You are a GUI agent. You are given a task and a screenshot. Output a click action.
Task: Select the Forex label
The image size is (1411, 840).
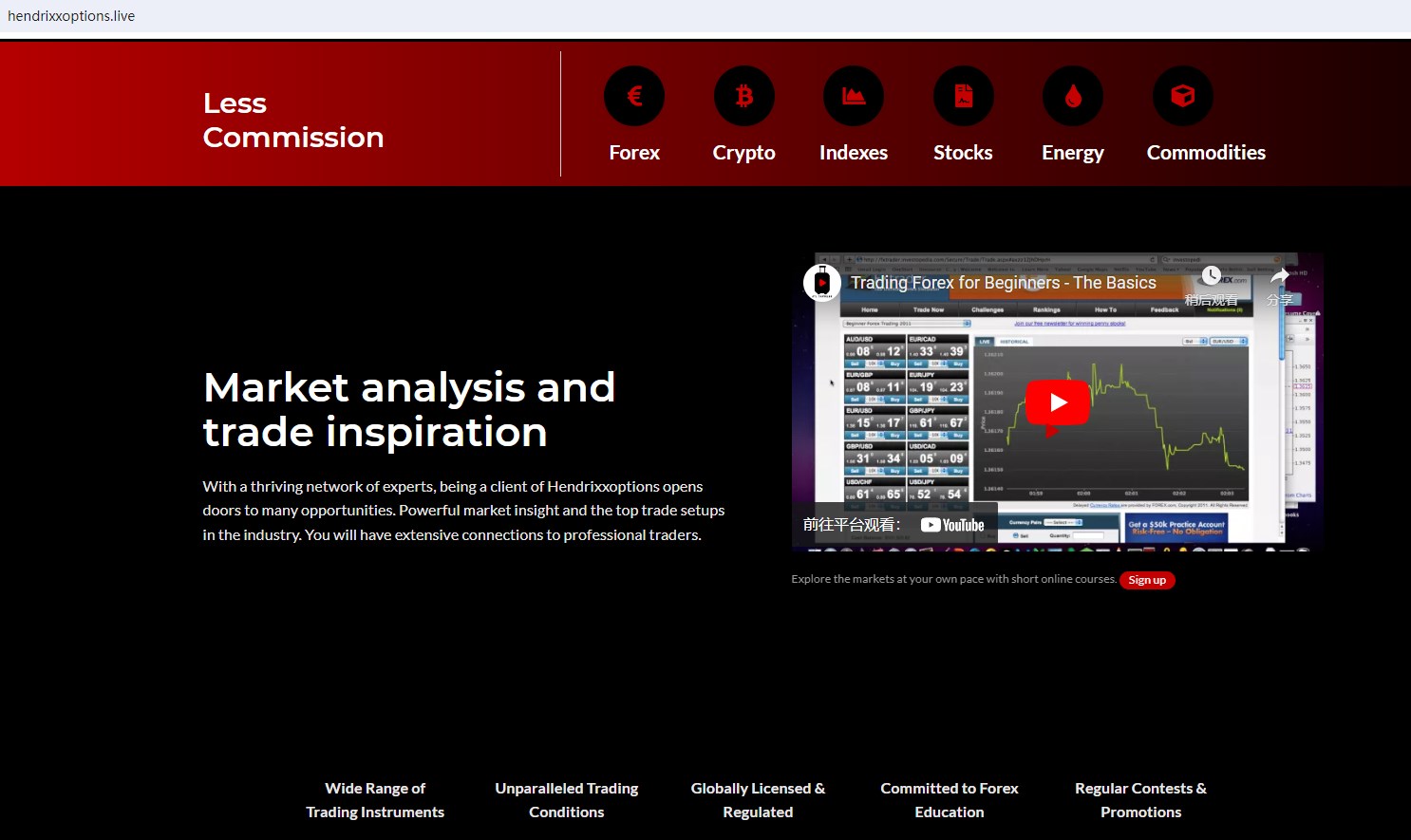(634, 153)
